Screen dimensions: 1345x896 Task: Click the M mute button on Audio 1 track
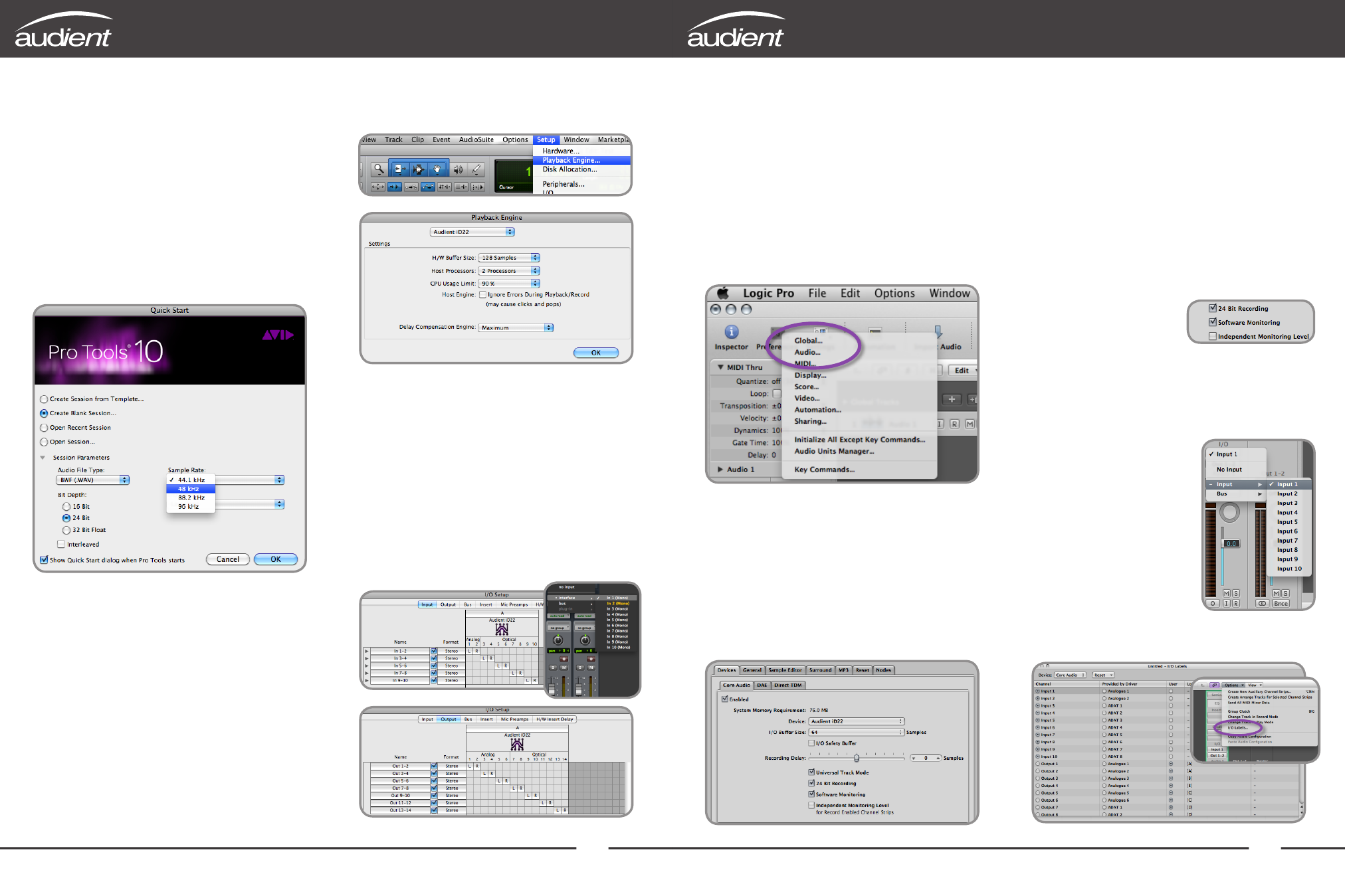pyautogui.click(x=970, y=424)
